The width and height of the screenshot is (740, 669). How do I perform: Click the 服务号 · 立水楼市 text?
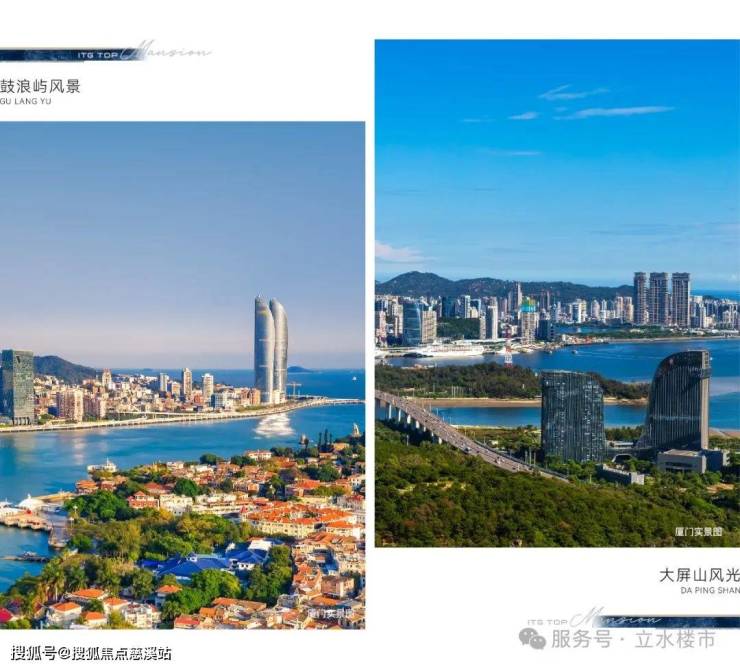pyautogui.click(x=633, y=640)
